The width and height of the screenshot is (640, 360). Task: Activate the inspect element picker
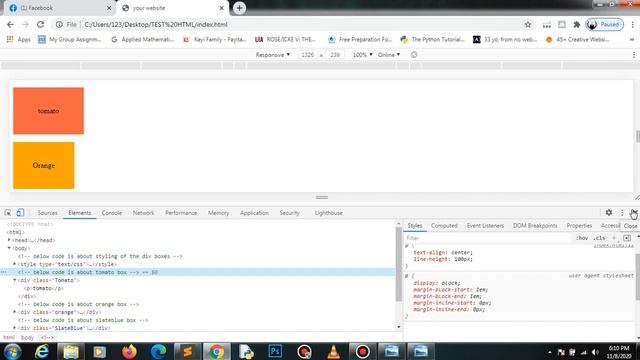(x=8, y=213)
